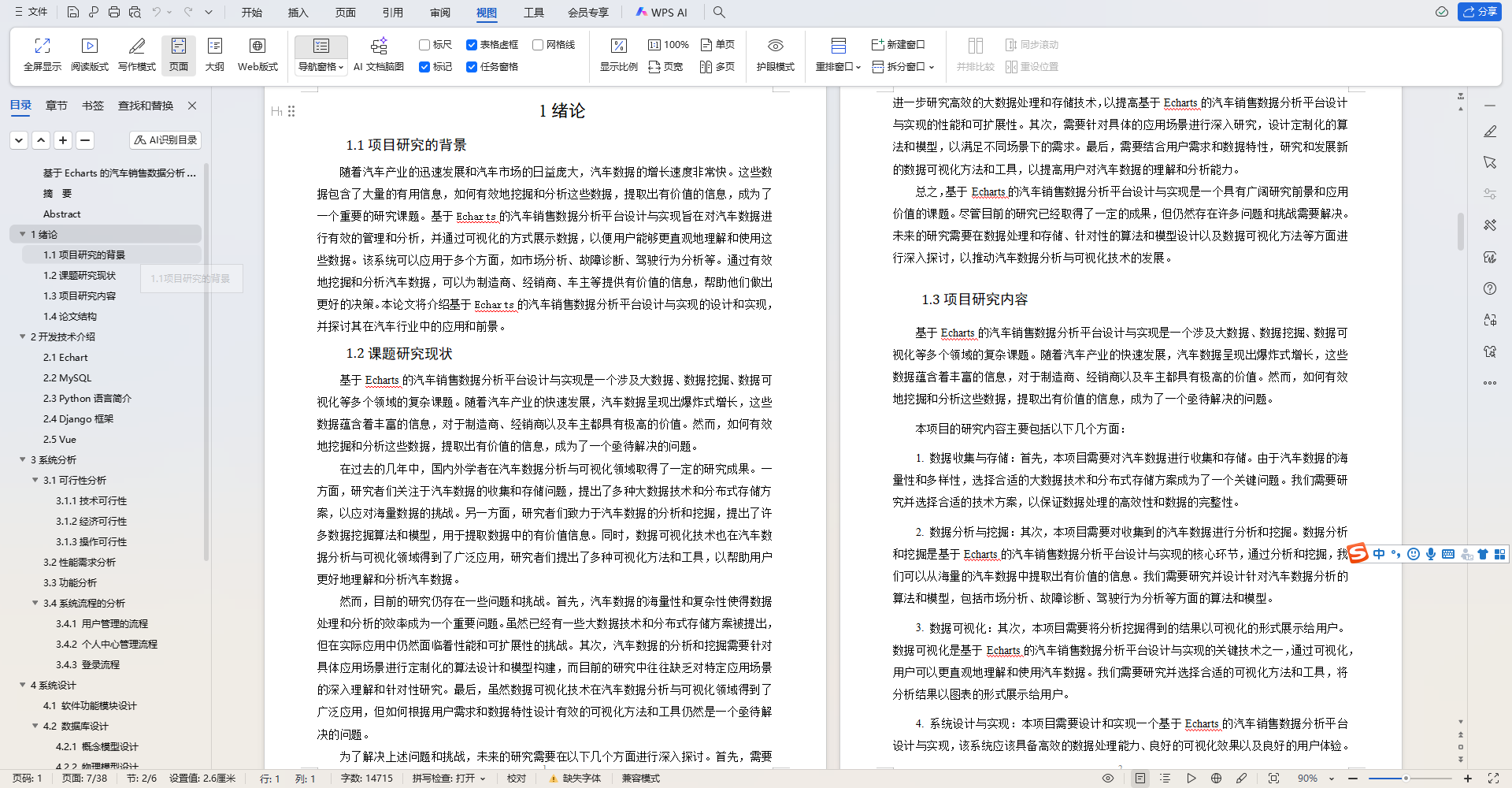Open the 拼写检查 dropdown in status bar

(449, 778)
